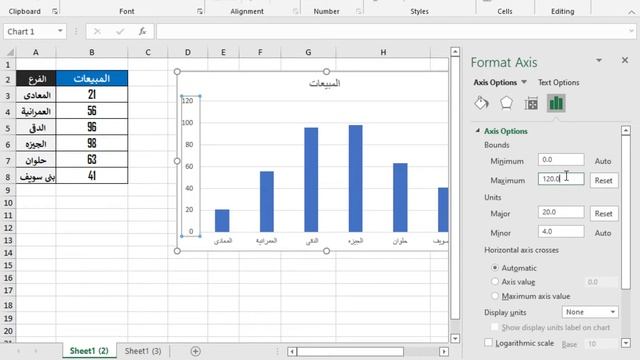The height and width of the screenshot is (360, 640).
Task: Select cell with value 96
Action: 92,127
